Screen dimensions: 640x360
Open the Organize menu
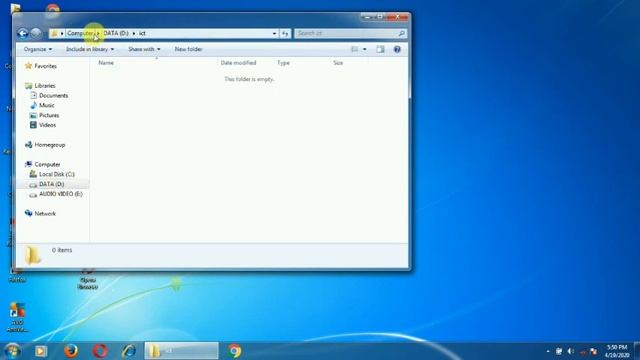coord(38,49)
